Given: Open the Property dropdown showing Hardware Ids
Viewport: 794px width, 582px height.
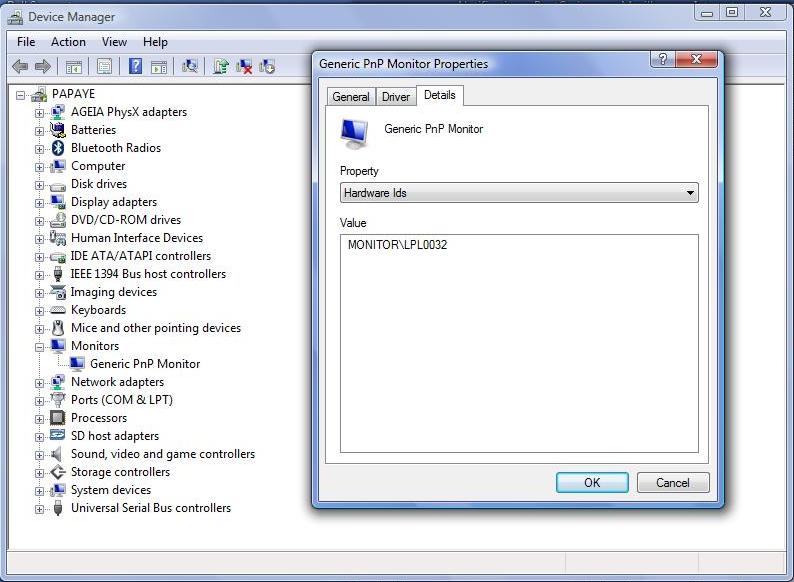Looking at the screenshot, I should [519, 193].
